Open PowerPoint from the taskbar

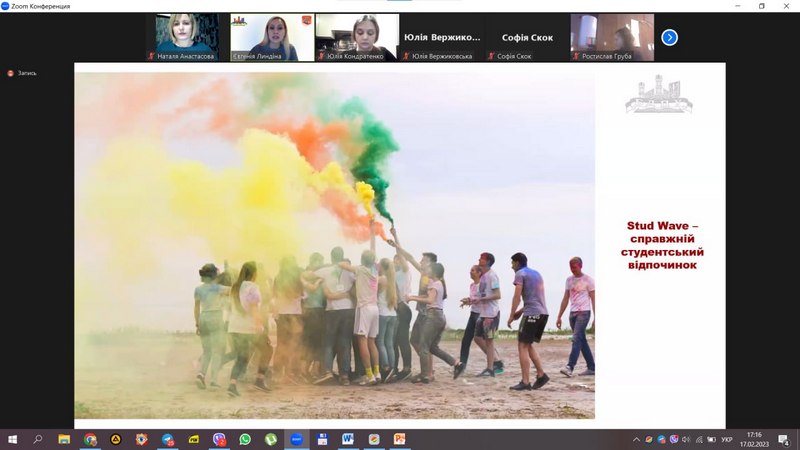(x=399, y=439)
